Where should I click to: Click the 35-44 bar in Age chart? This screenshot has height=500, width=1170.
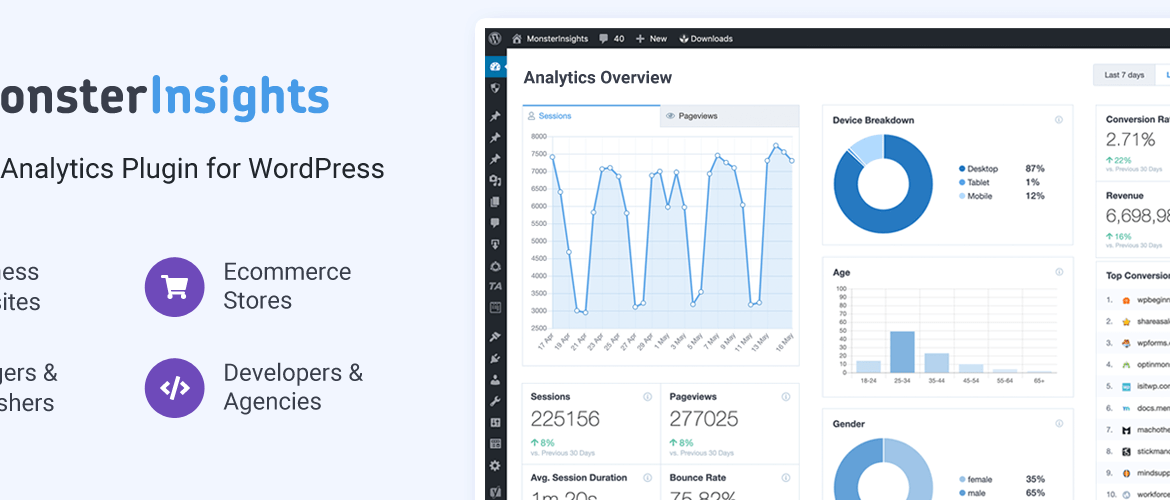coord(936,363)
